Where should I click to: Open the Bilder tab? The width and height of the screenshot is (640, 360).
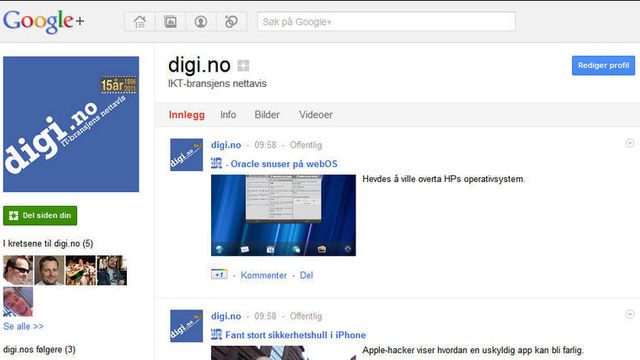(267, 115)
